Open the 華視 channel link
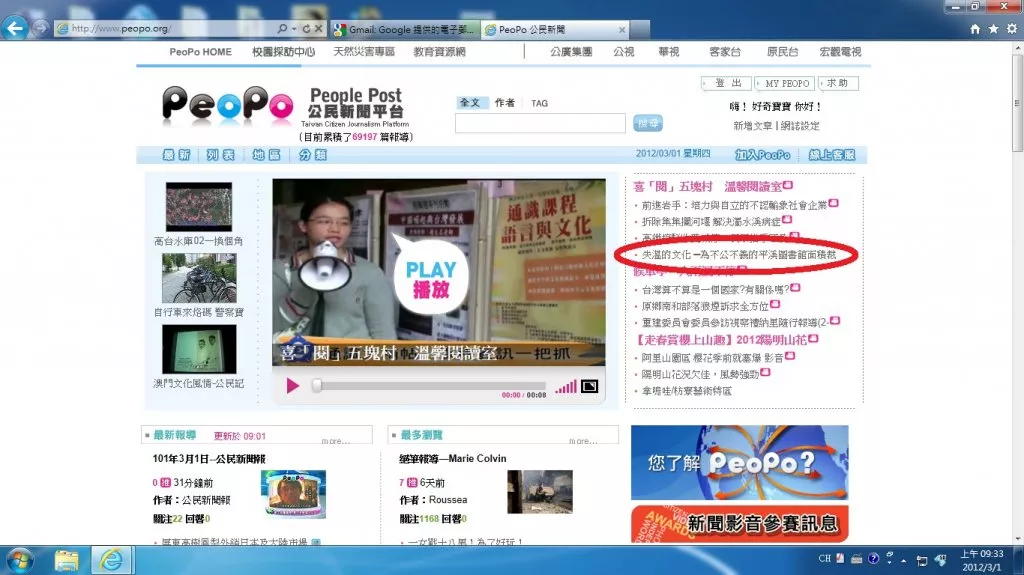This screenshot has width=1024, height=575. pos(669,52)
